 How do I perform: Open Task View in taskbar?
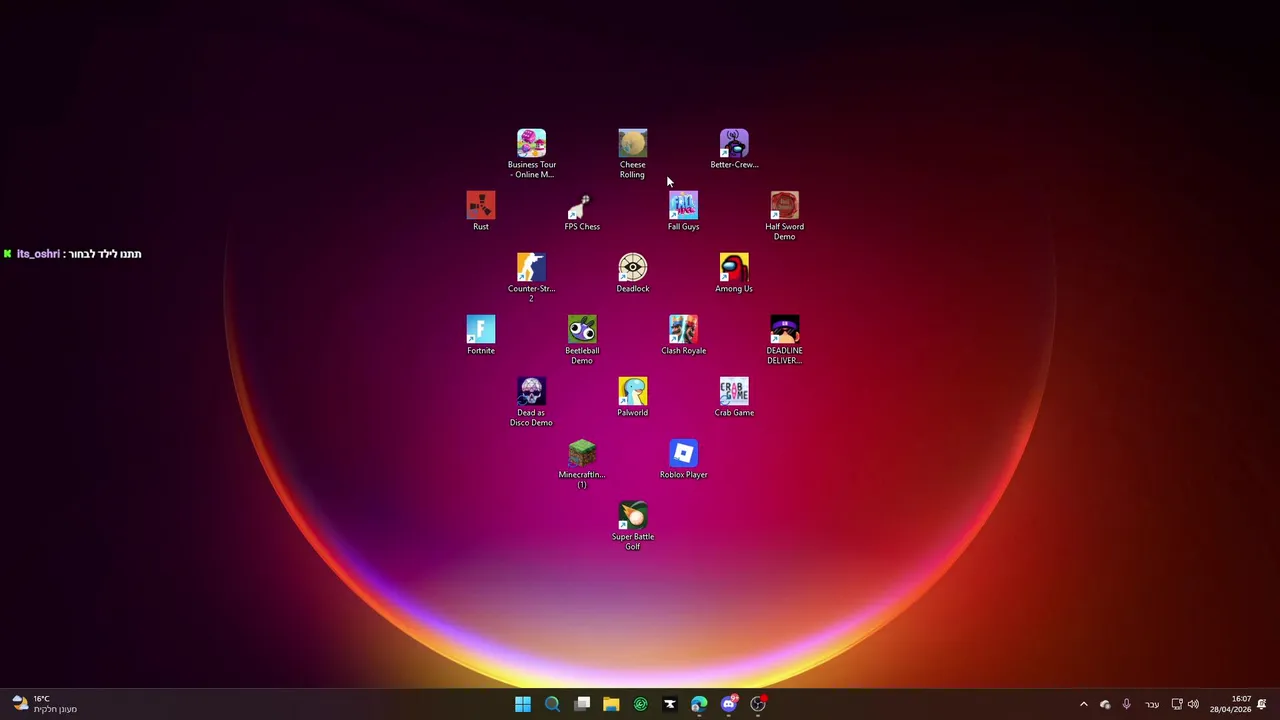click(582, 704)
